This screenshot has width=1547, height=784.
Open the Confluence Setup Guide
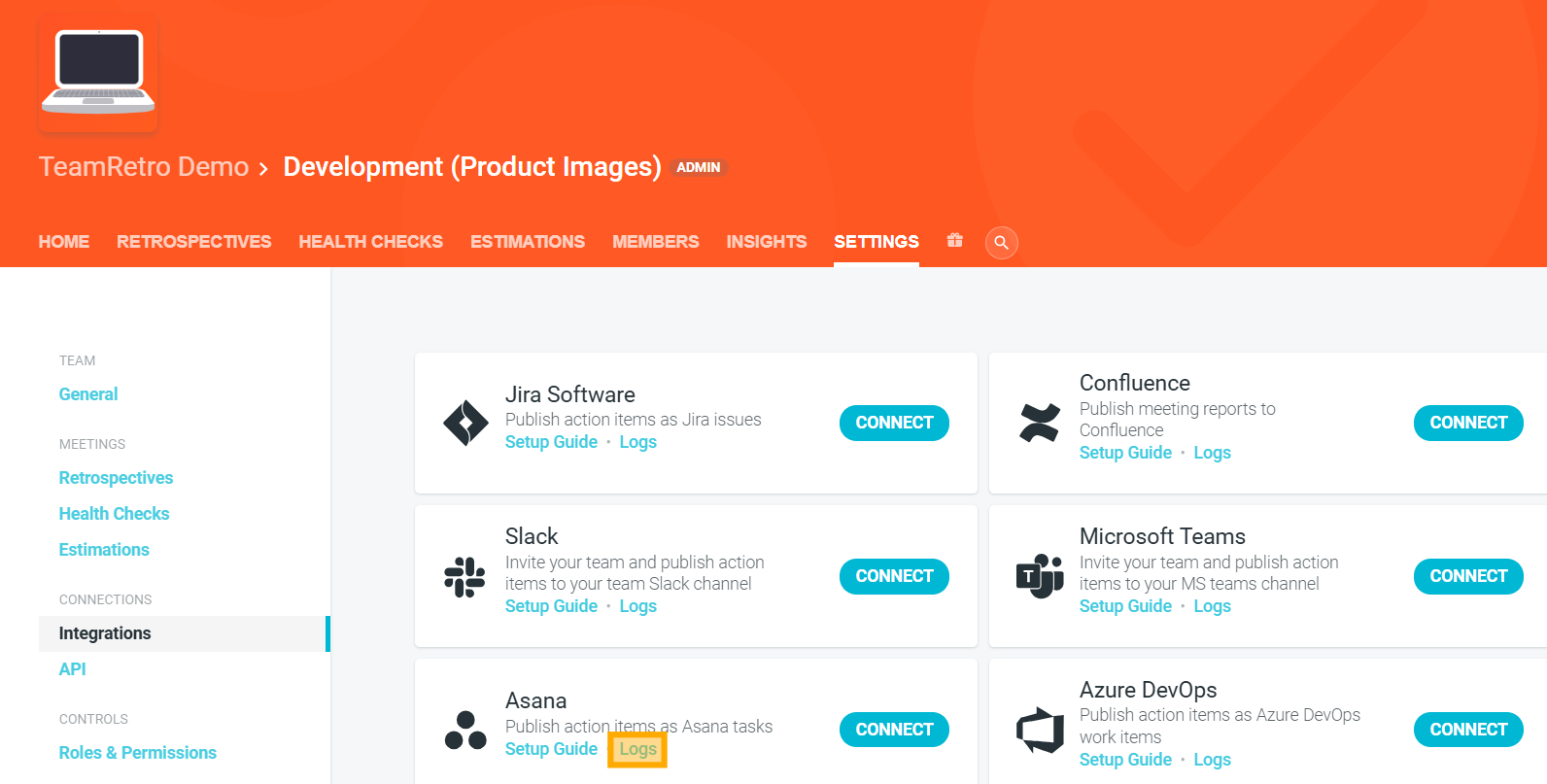pyautogui.click(x=1126, y=453)
